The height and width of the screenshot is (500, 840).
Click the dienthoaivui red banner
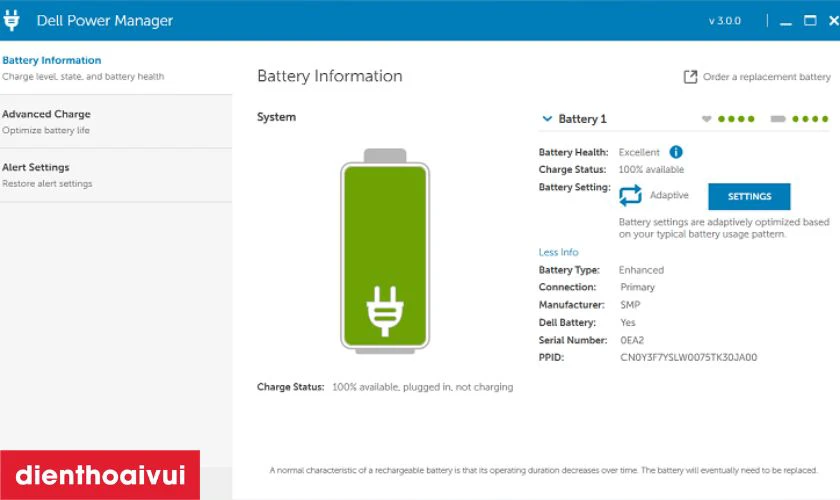100,475
